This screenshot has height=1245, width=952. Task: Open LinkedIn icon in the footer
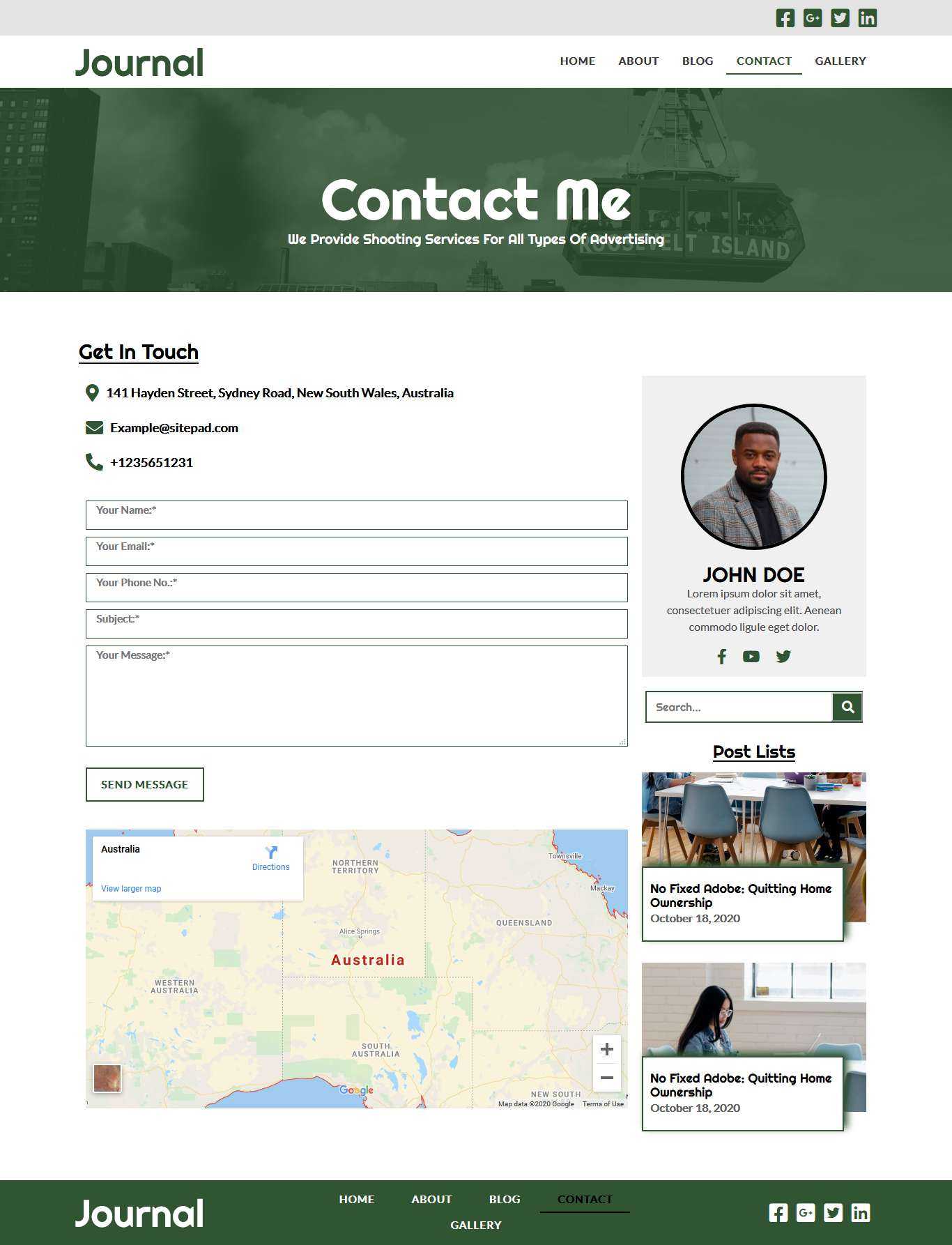pos(861,1213)
